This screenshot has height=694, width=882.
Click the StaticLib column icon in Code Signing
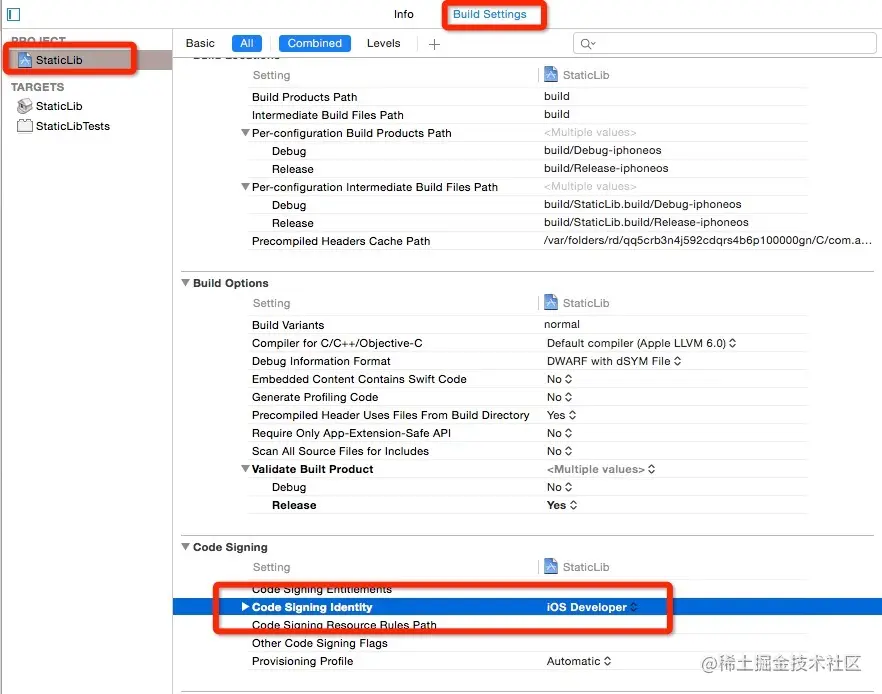coord(551,566)
